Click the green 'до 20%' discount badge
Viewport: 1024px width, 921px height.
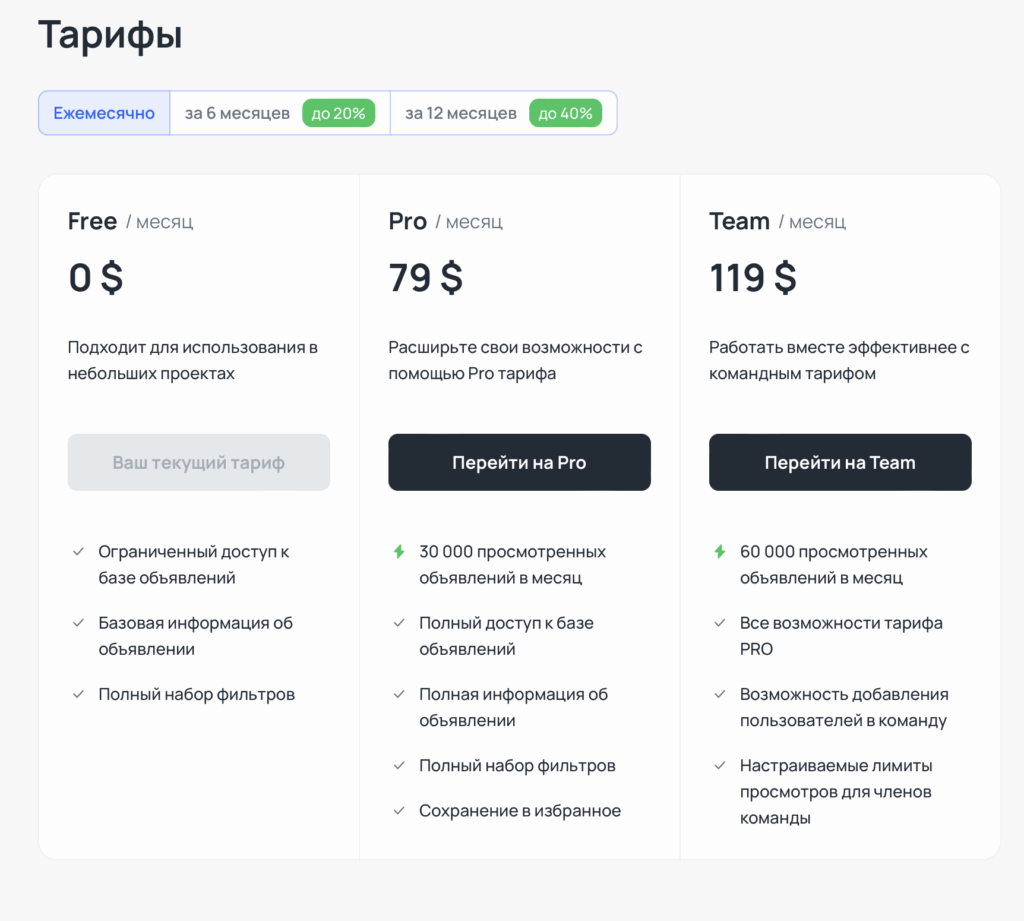click(x=339, y=113)
